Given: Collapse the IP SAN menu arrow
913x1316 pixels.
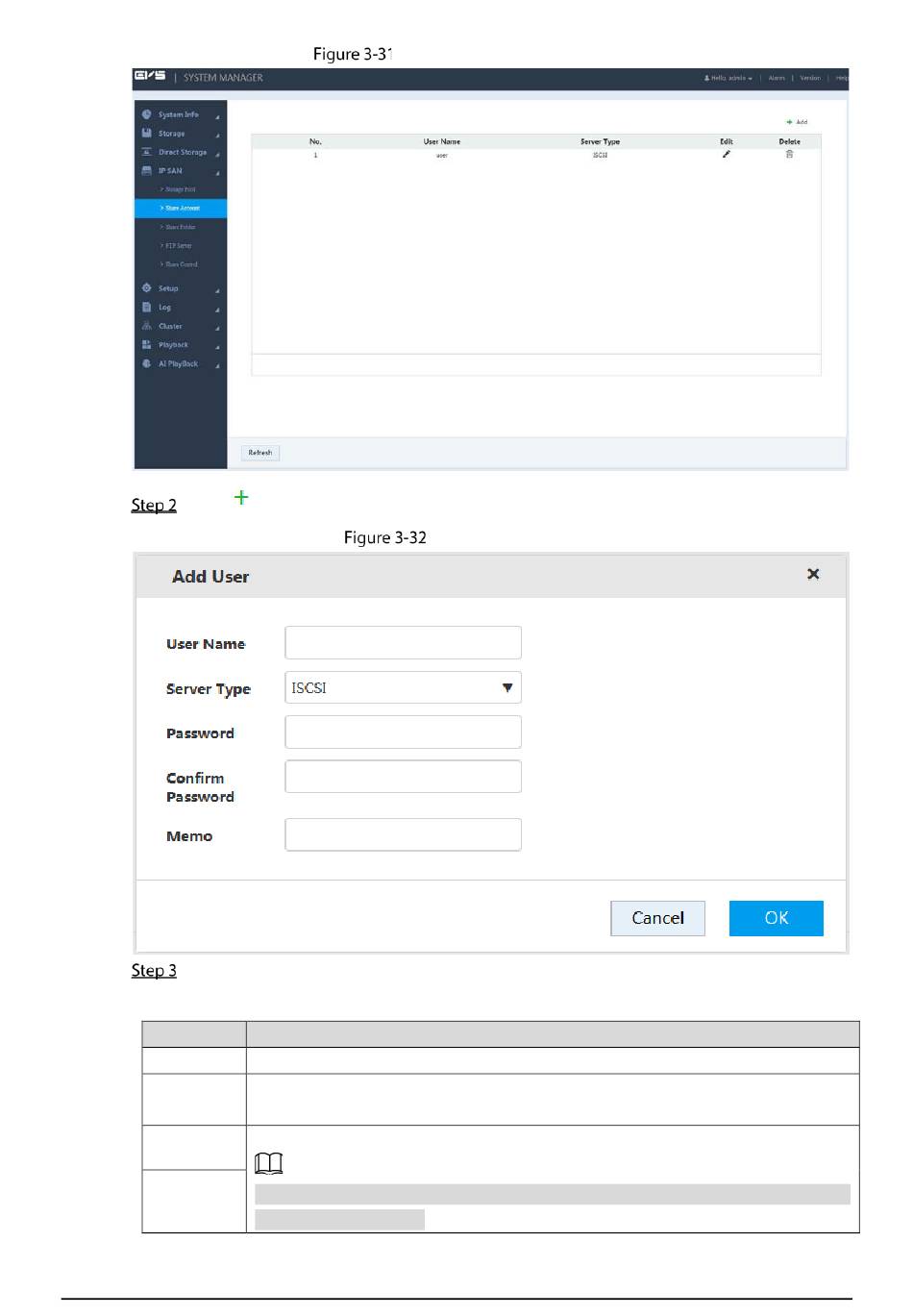Looking at the screenshot, I should pyautogui.click(x=217, y=173).
